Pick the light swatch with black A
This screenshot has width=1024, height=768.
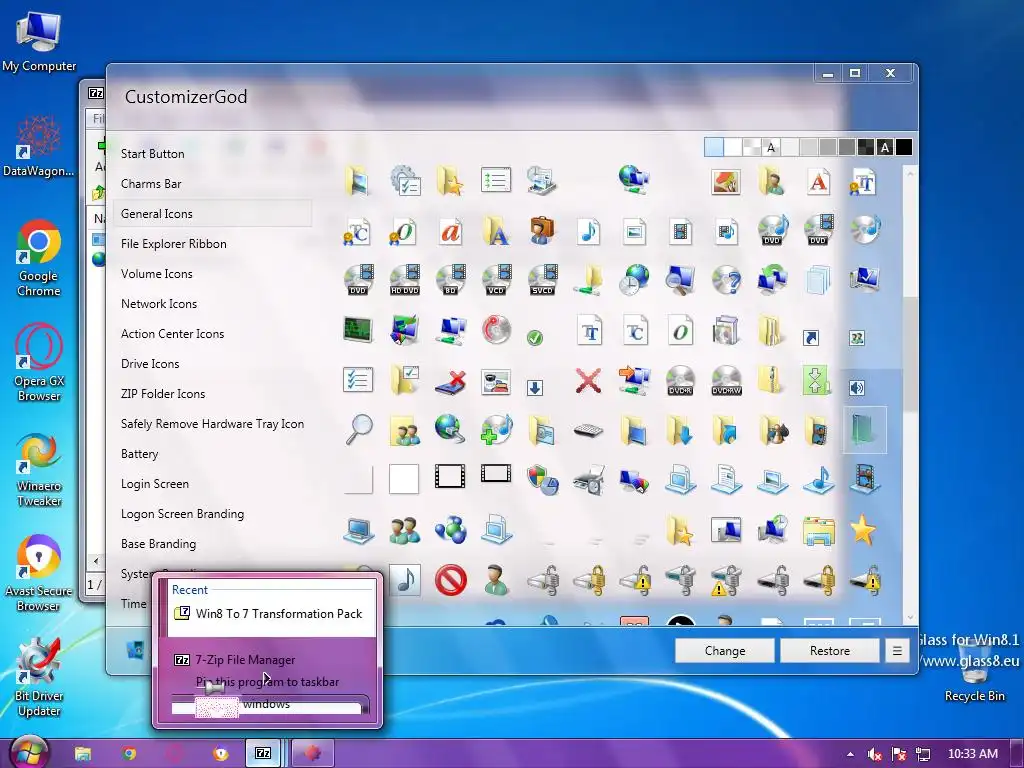click(x=771, y=148)
